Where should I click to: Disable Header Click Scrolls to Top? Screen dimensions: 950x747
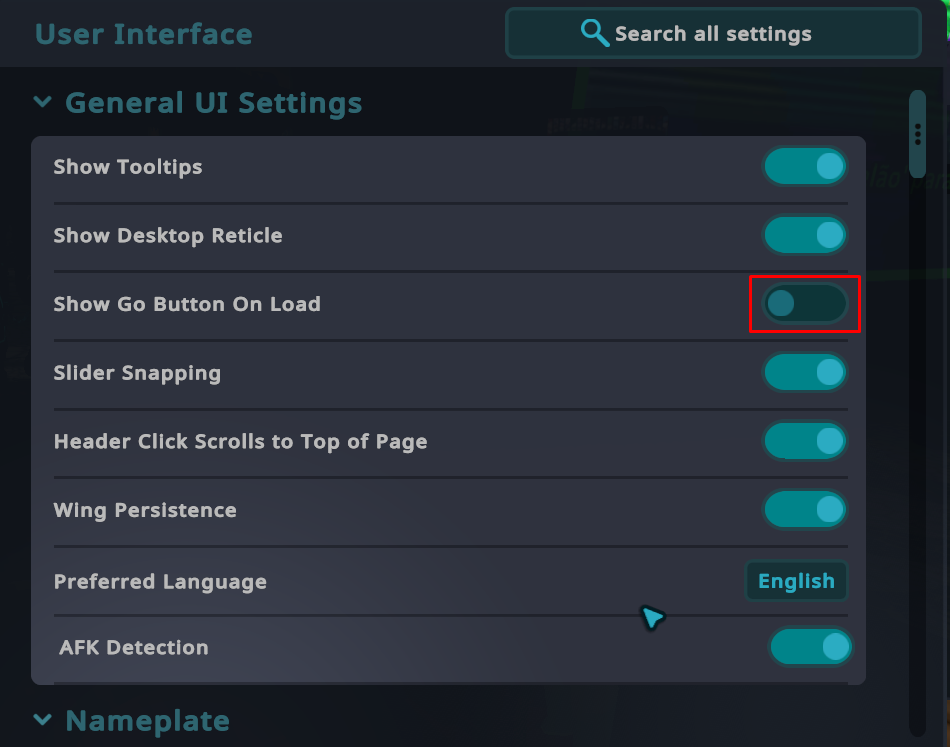(x=805, y=440)
